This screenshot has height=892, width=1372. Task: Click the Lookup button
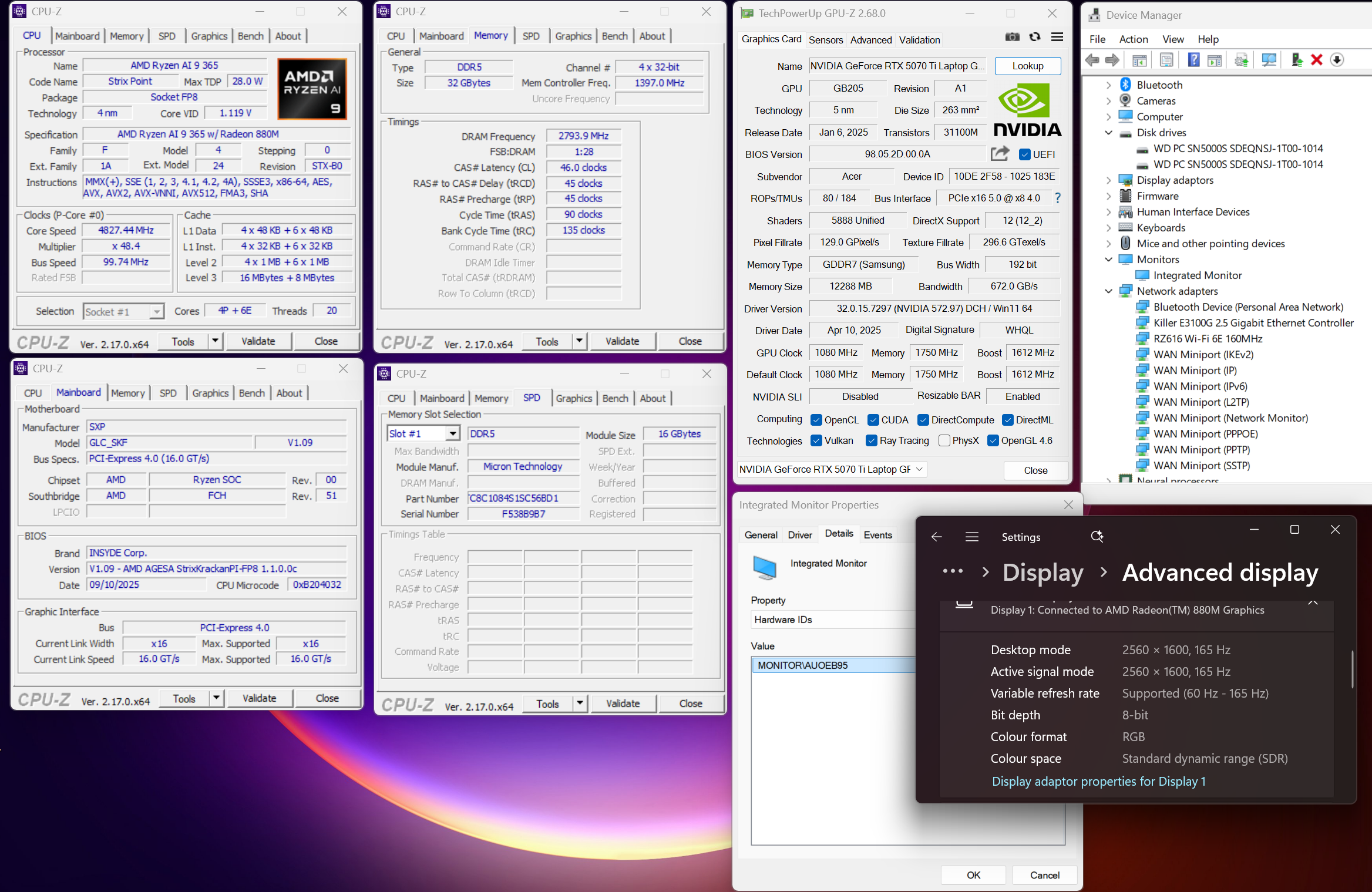(1027, 66)
